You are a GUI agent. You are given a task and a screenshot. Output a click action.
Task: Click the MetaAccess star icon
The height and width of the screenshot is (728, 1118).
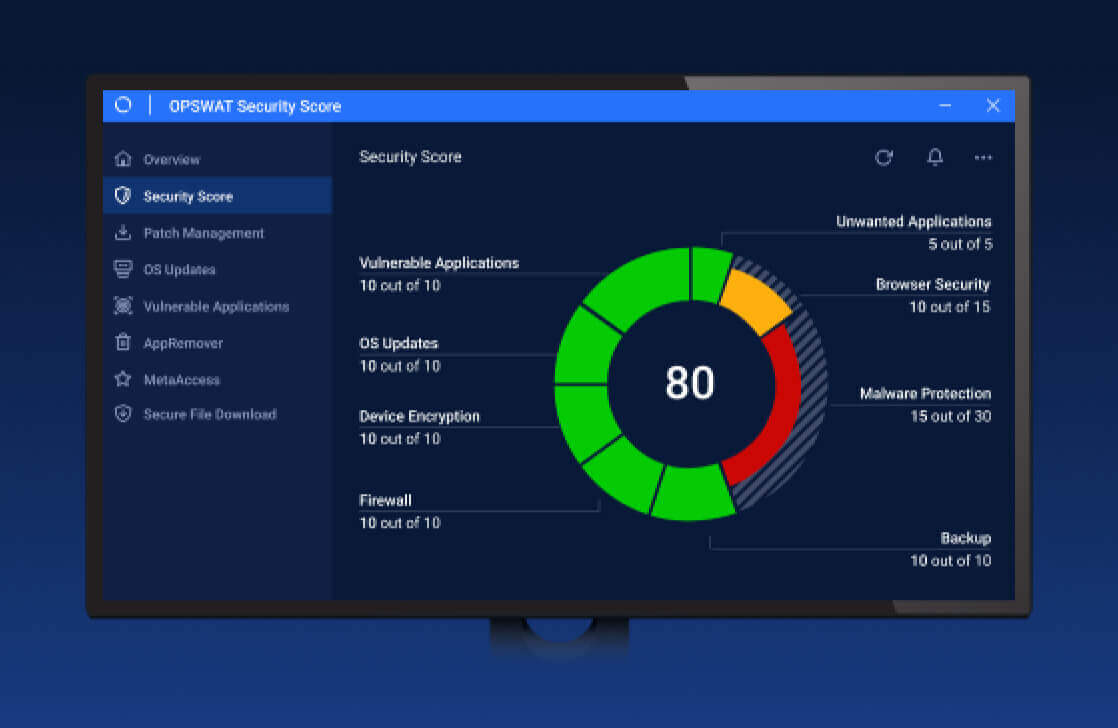click(123, 380)
